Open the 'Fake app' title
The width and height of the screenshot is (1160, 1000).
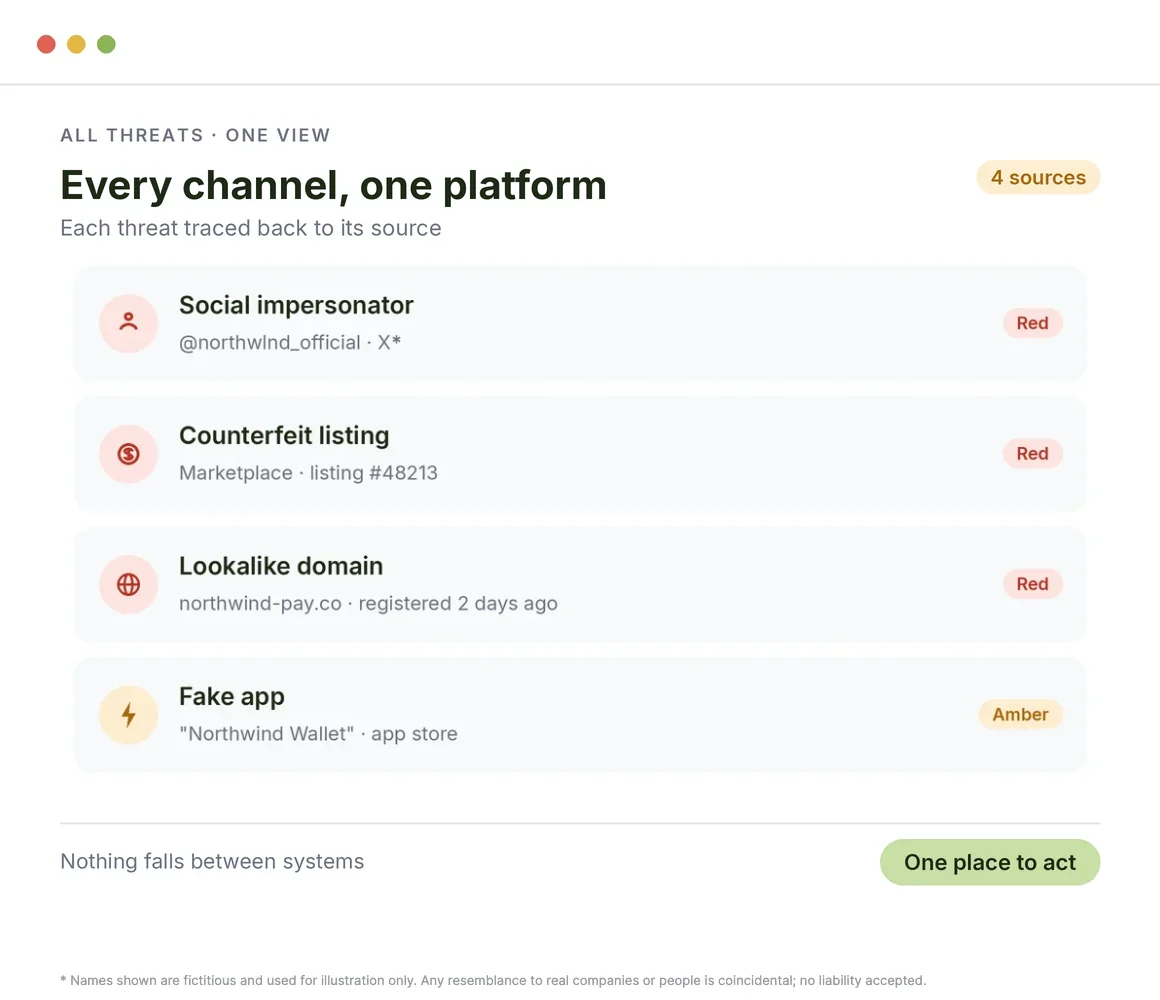point(232,697)
